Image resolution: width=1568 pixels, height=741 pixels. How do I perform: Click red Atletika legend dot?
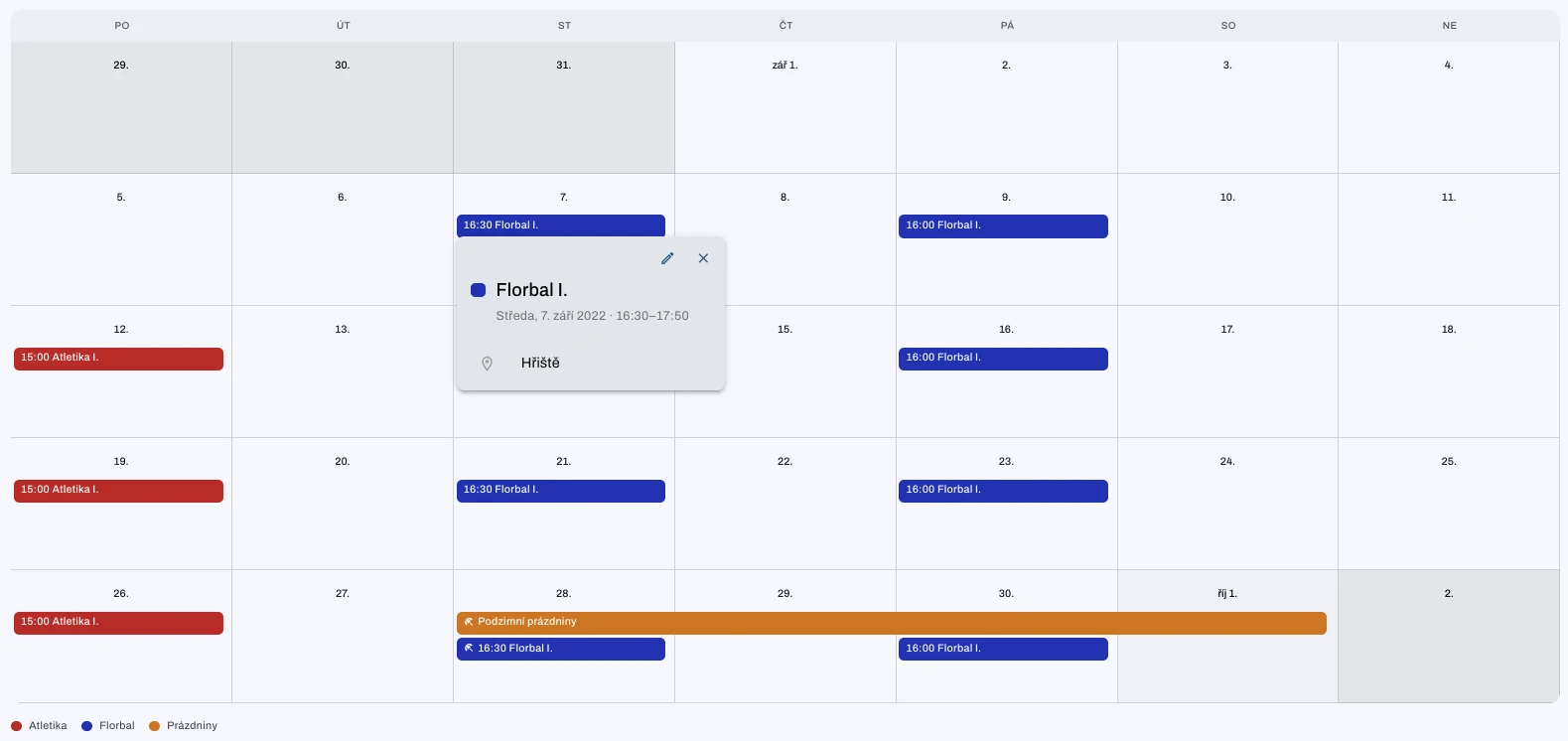pyautogui.click(x=16, y=726)
